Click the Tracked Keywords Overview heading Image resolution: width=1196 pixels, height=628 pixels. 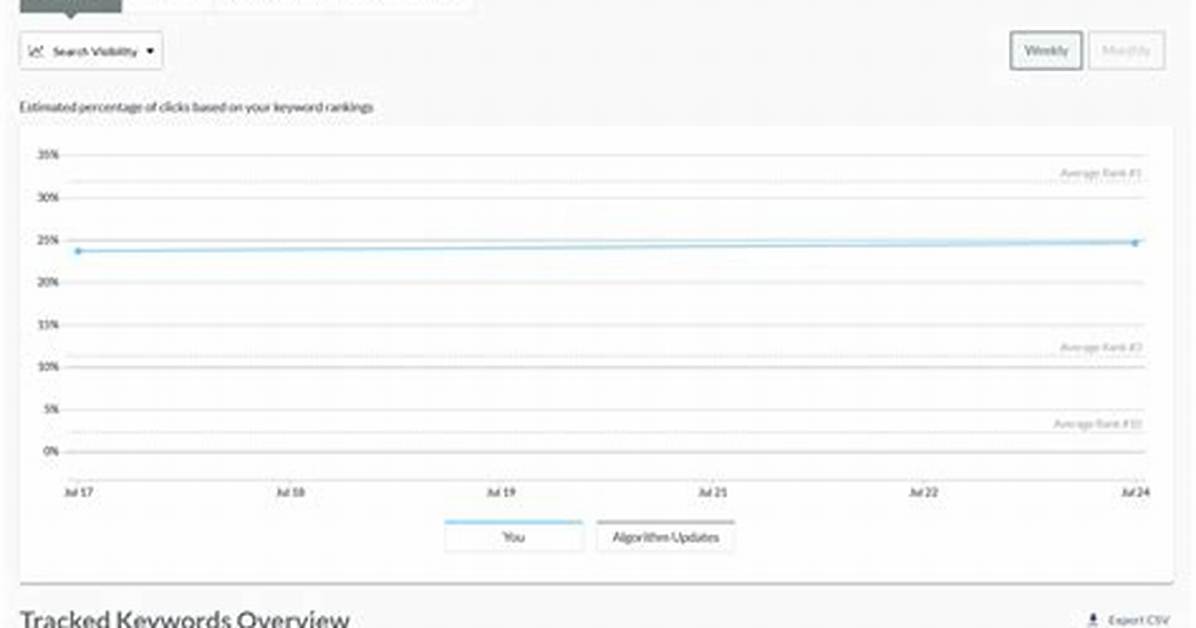pos(185,617)
